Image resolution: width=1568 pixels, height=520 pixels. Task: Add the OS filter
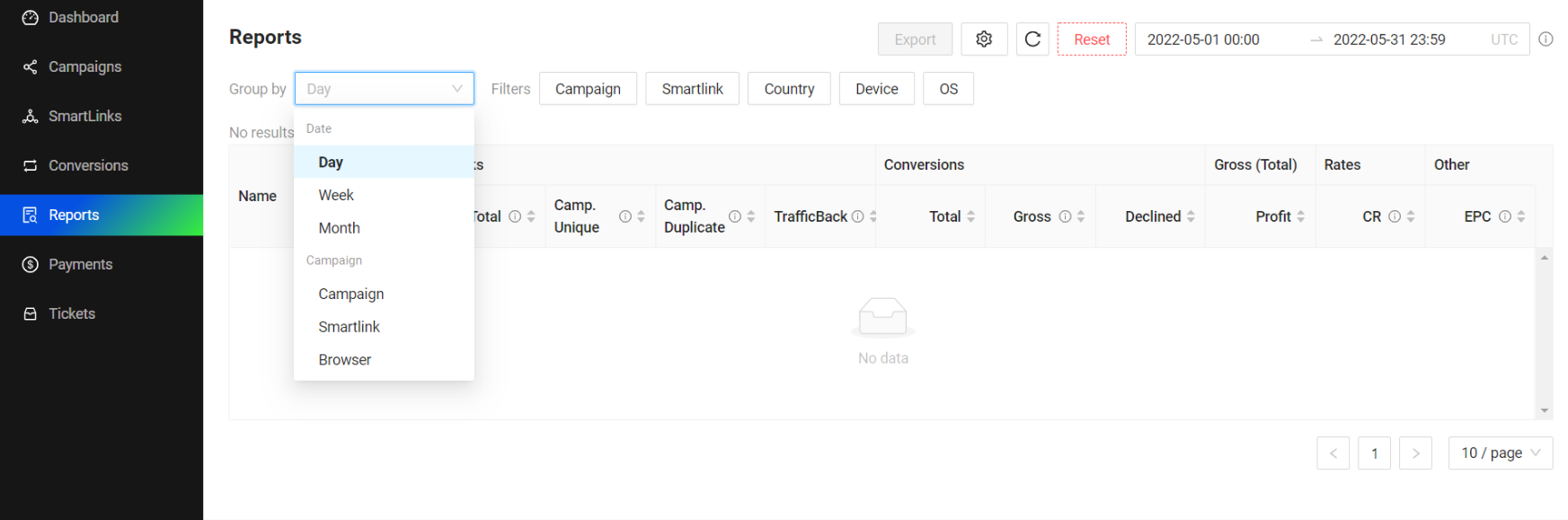pos(948,89)
